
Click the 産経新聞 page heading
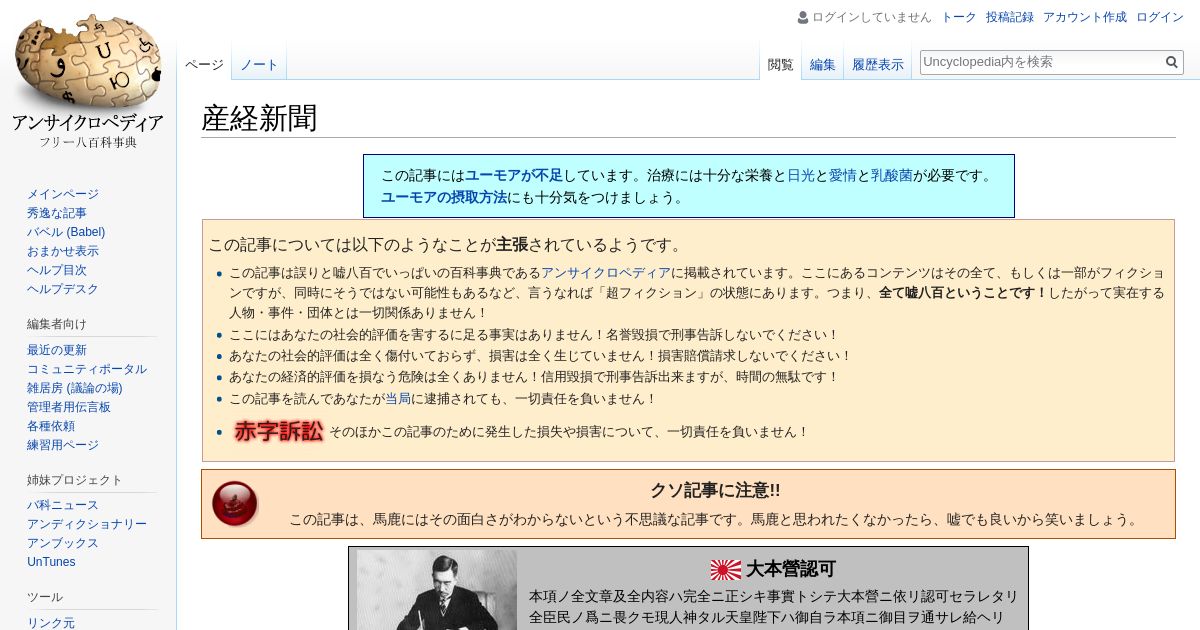point(259,118)
